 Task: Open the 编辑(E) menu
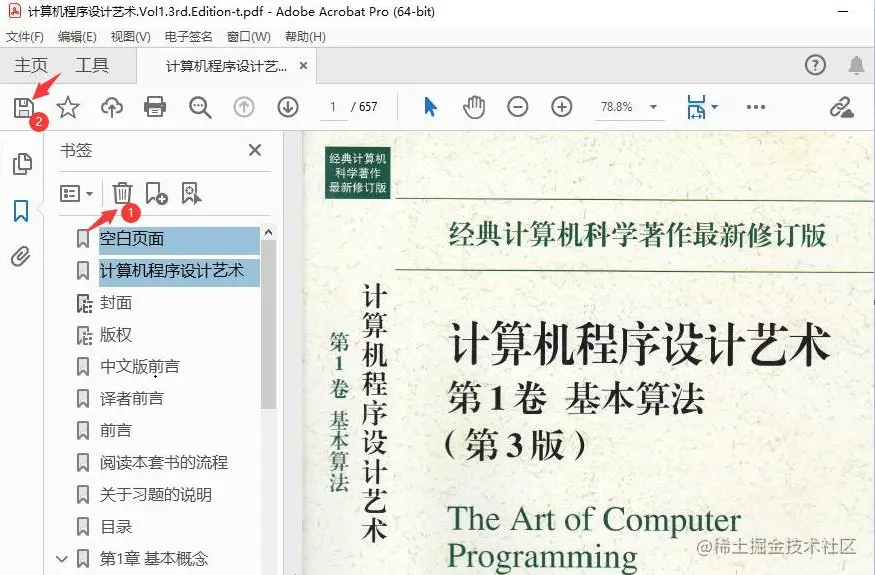(x=77, y=37)
